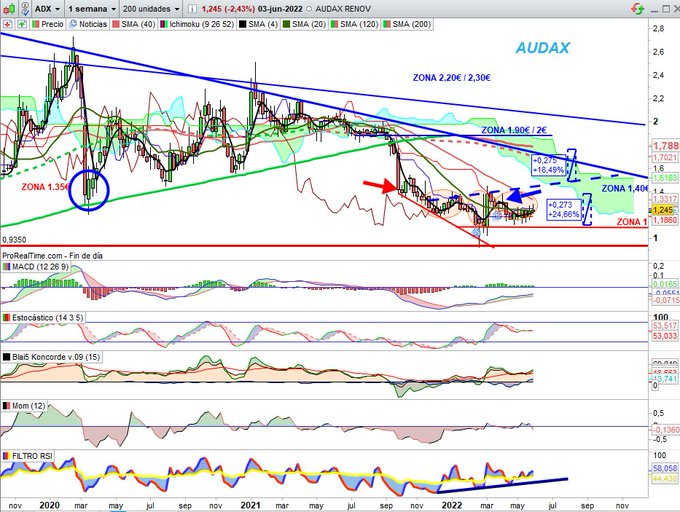Click the dark green swatch of SMA (20)
Image resolution: width=680 pixels, height=512 pixels.
point(286,24)
